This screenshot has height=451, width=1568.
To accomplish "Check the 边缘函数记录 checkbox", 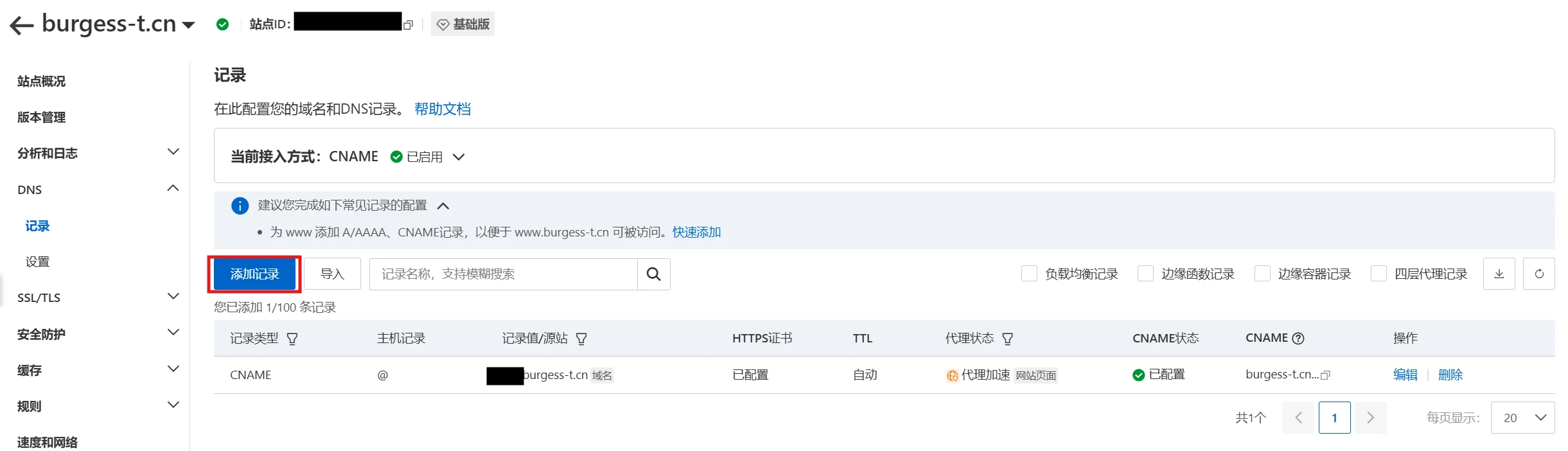I will pyautogui.click(x=1145, y=274).
